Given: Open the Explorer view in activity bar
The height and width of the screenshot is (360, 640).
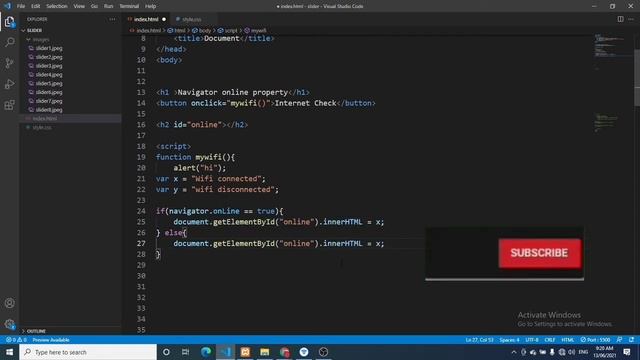Looking at the screenshot, I should tap(9, 22).
